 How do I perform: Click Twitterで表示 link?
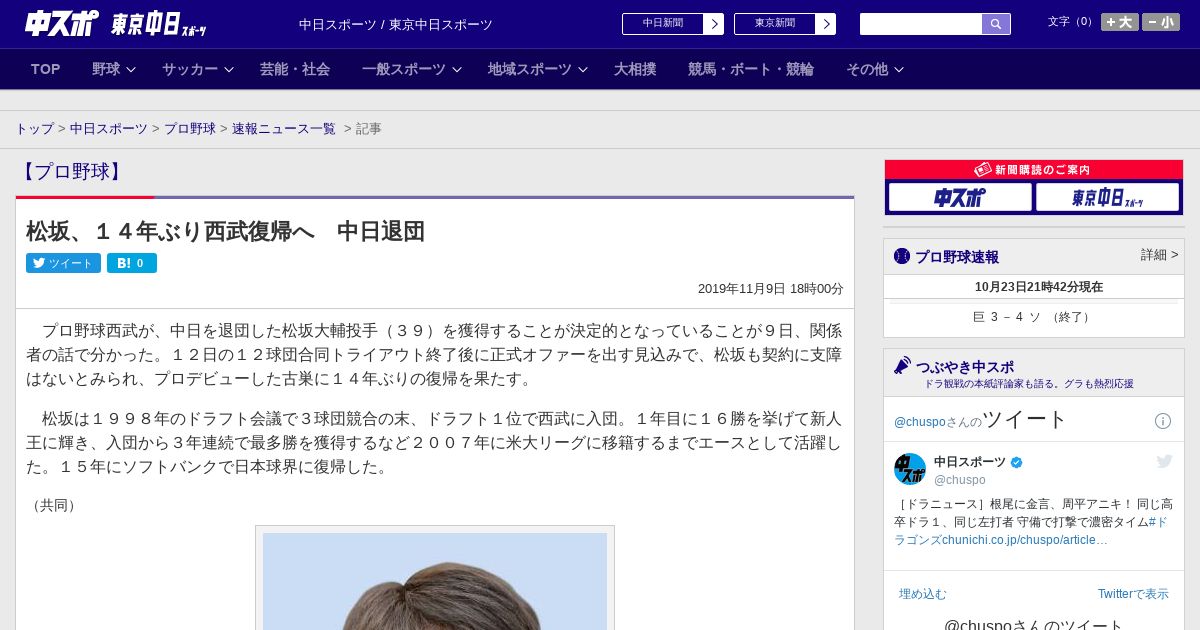[1133, 594]
